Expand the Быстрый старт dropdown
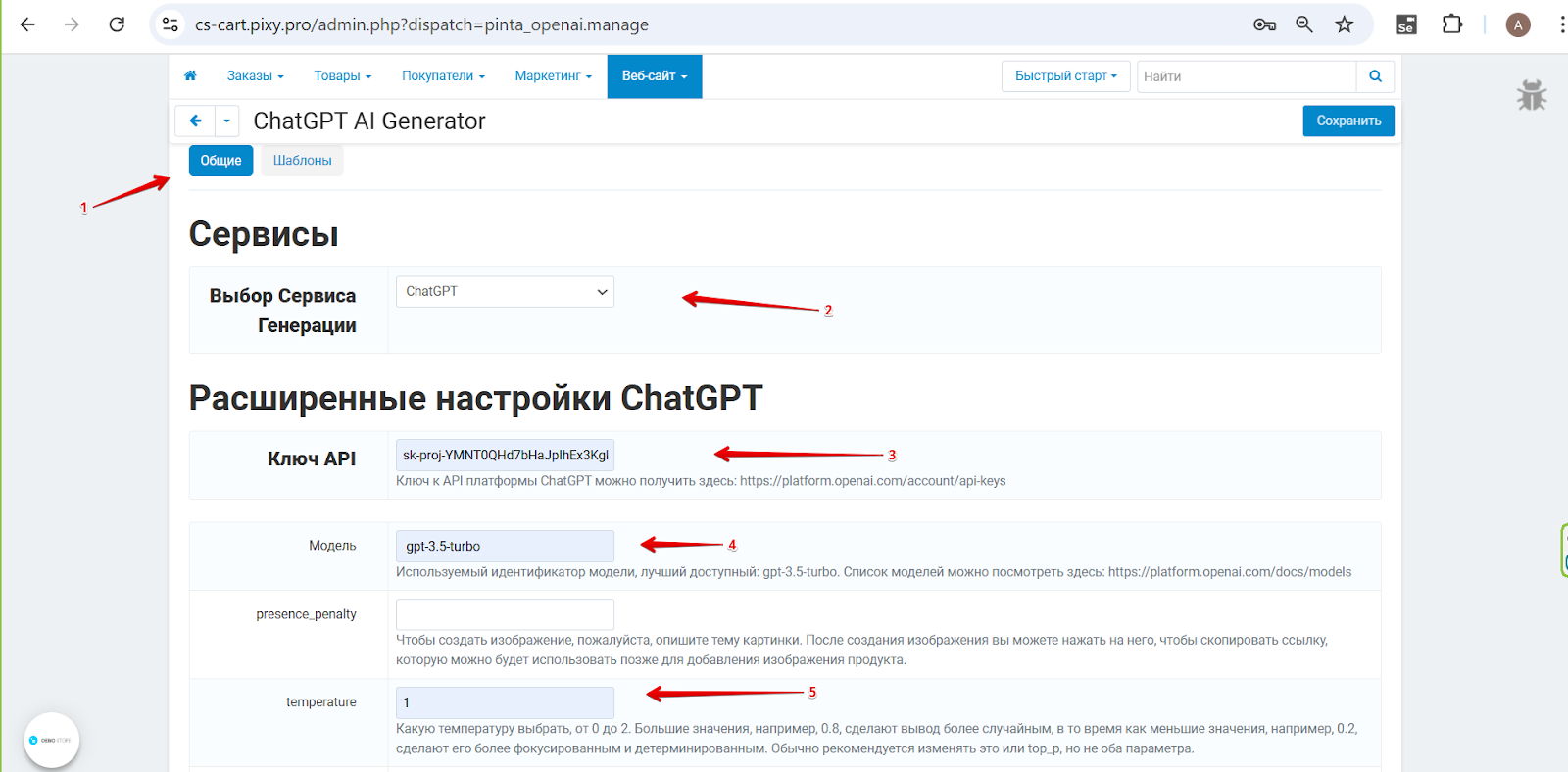The width and height of the screenshot is (1568, 772). pos(1065,76)
